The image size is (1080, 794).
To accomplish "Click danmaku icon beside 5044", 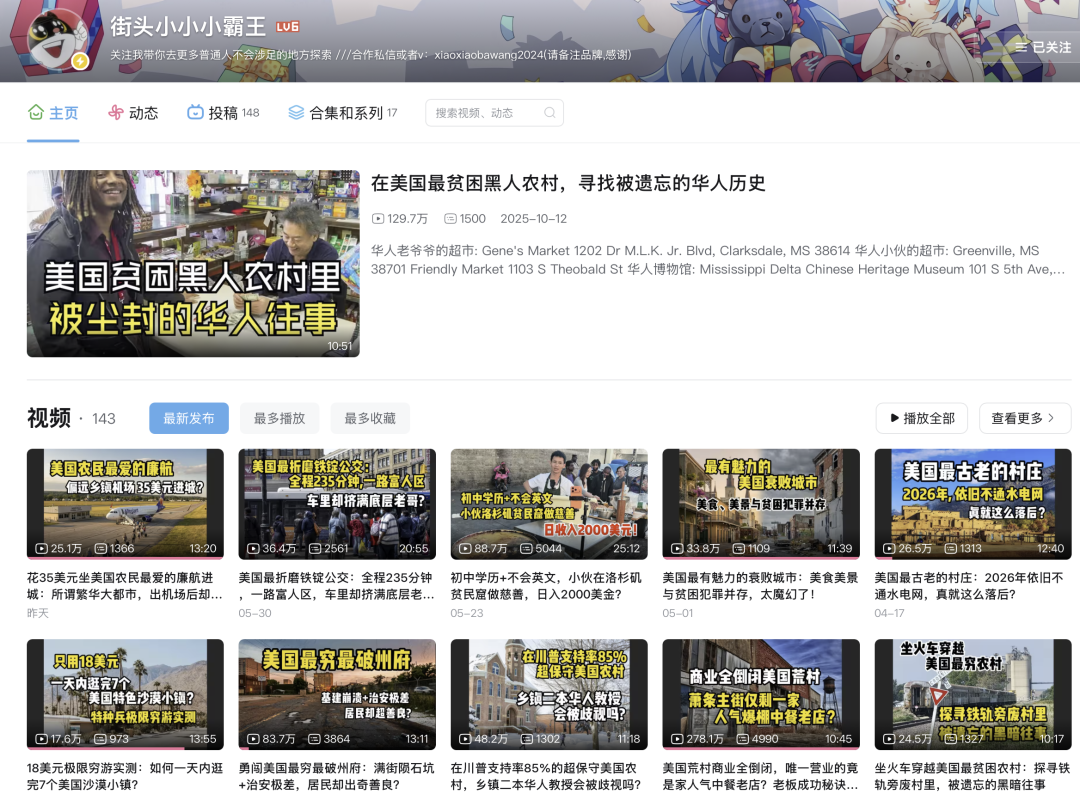I will tap(526, 549).
